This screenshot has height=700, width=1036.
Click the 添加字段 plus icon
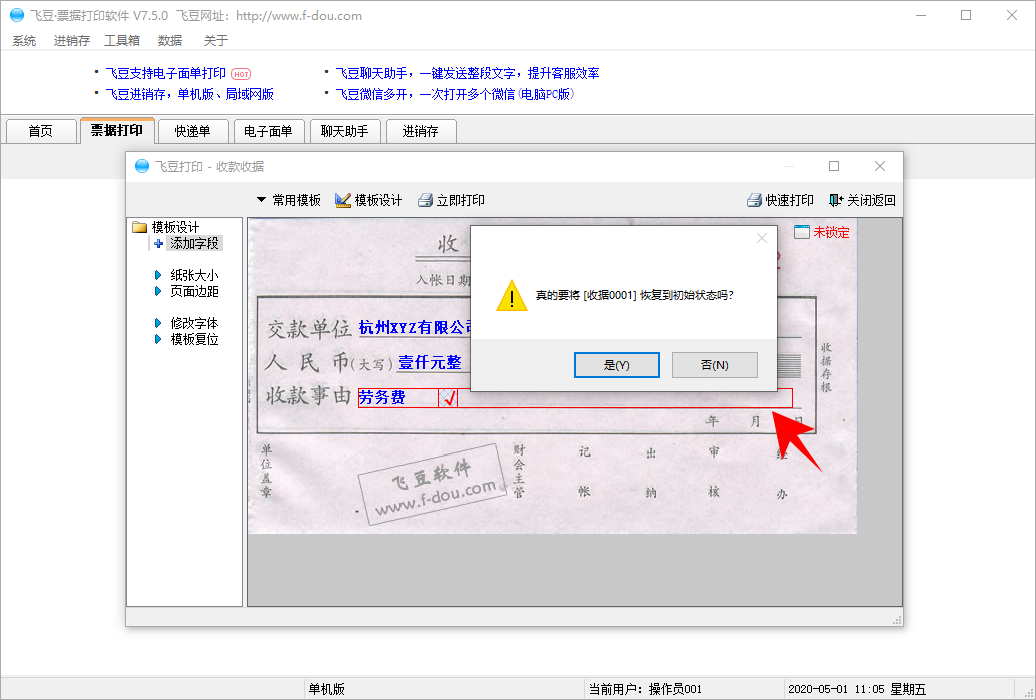tap(159, 244)
